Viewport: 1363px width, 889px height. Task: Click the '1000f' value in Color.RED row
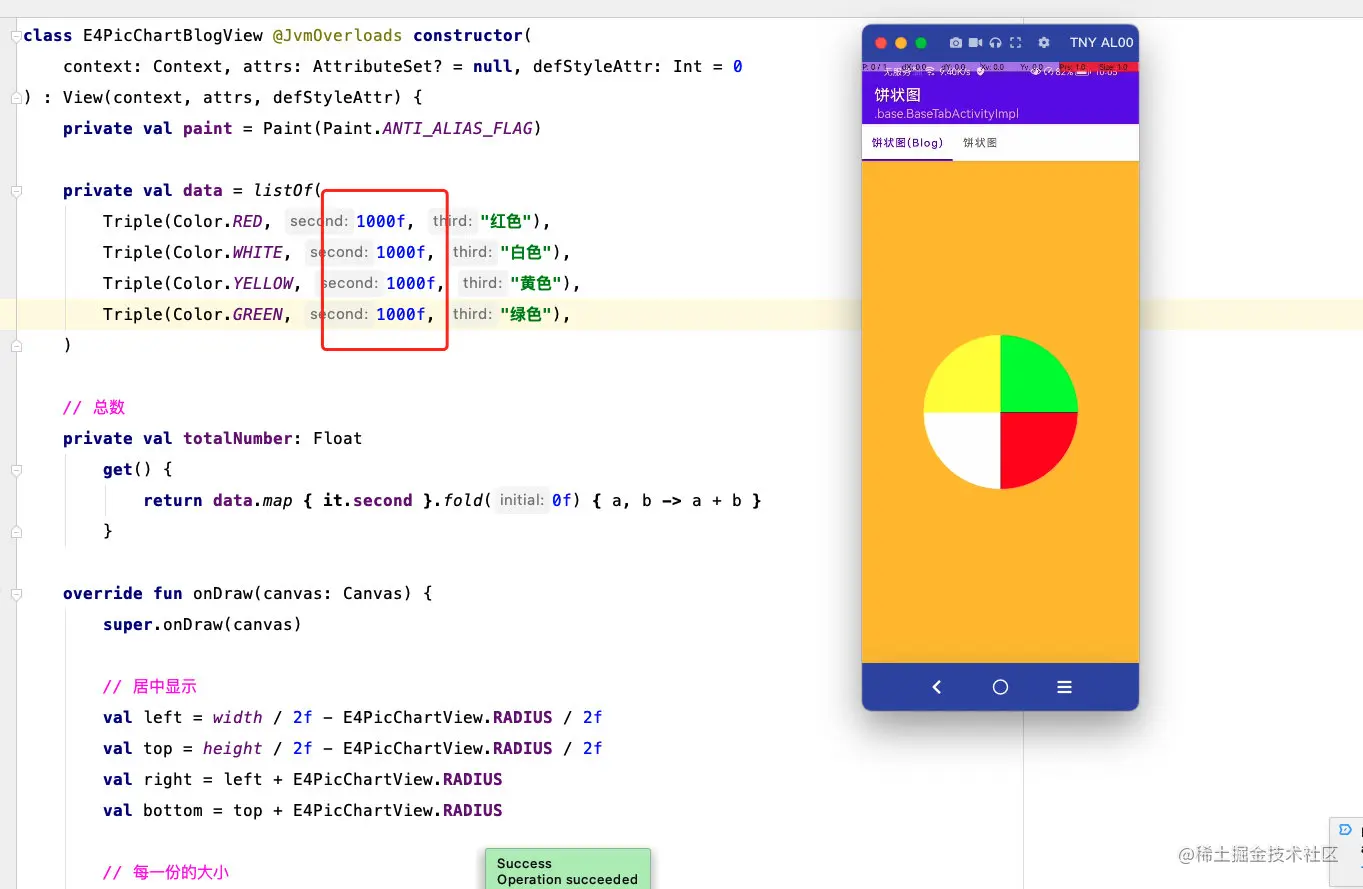381,222
